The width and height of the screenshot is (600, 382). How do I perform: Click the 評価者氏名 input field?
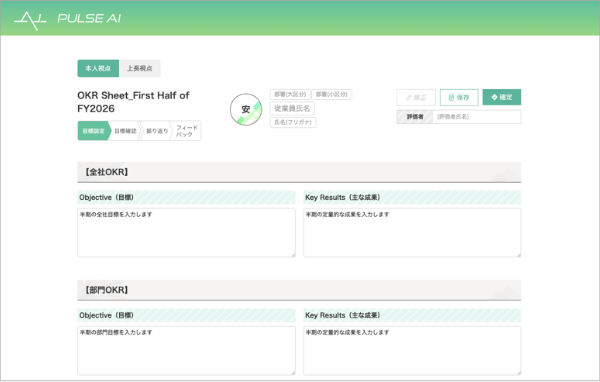pyautogui.click(x=477, y=117)
